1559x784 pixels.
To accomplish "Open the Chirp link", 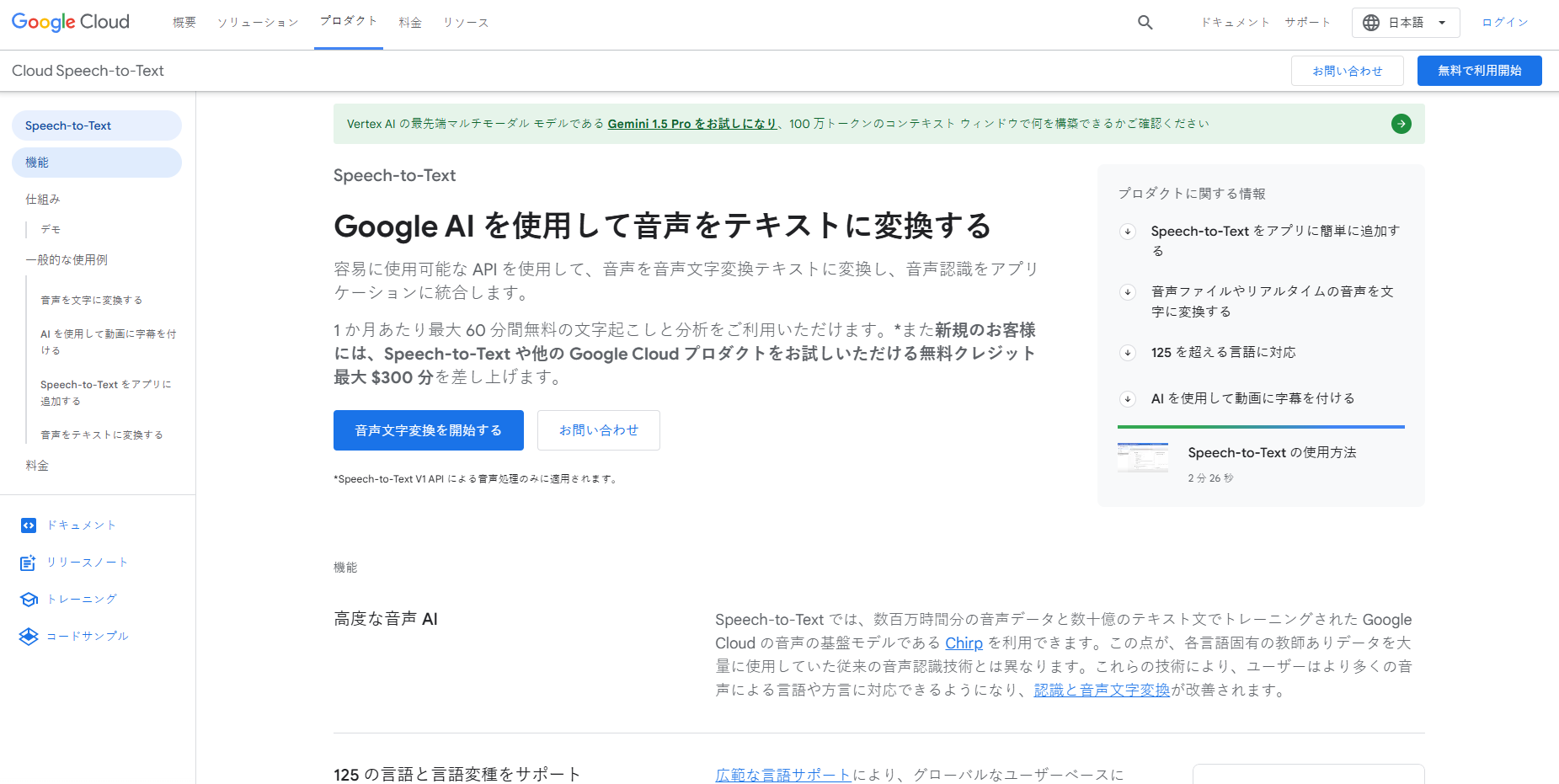I will 964,643.
